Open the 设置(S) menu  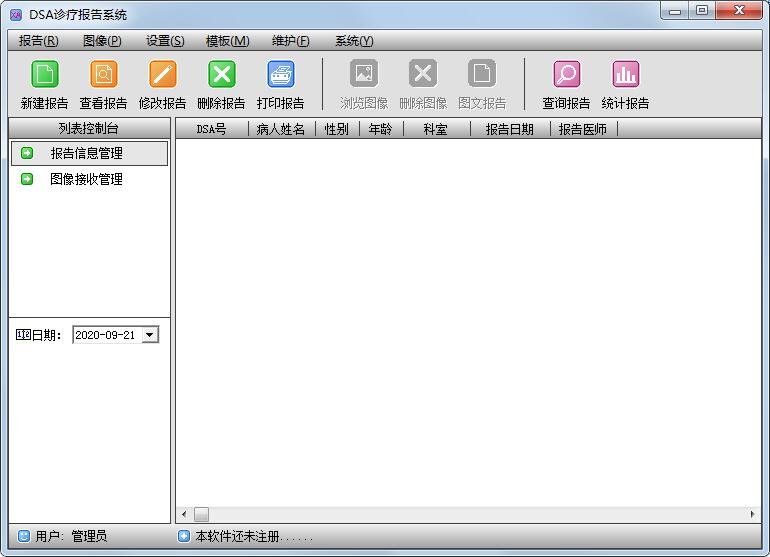pyautogui.click(x=165, y=41)
